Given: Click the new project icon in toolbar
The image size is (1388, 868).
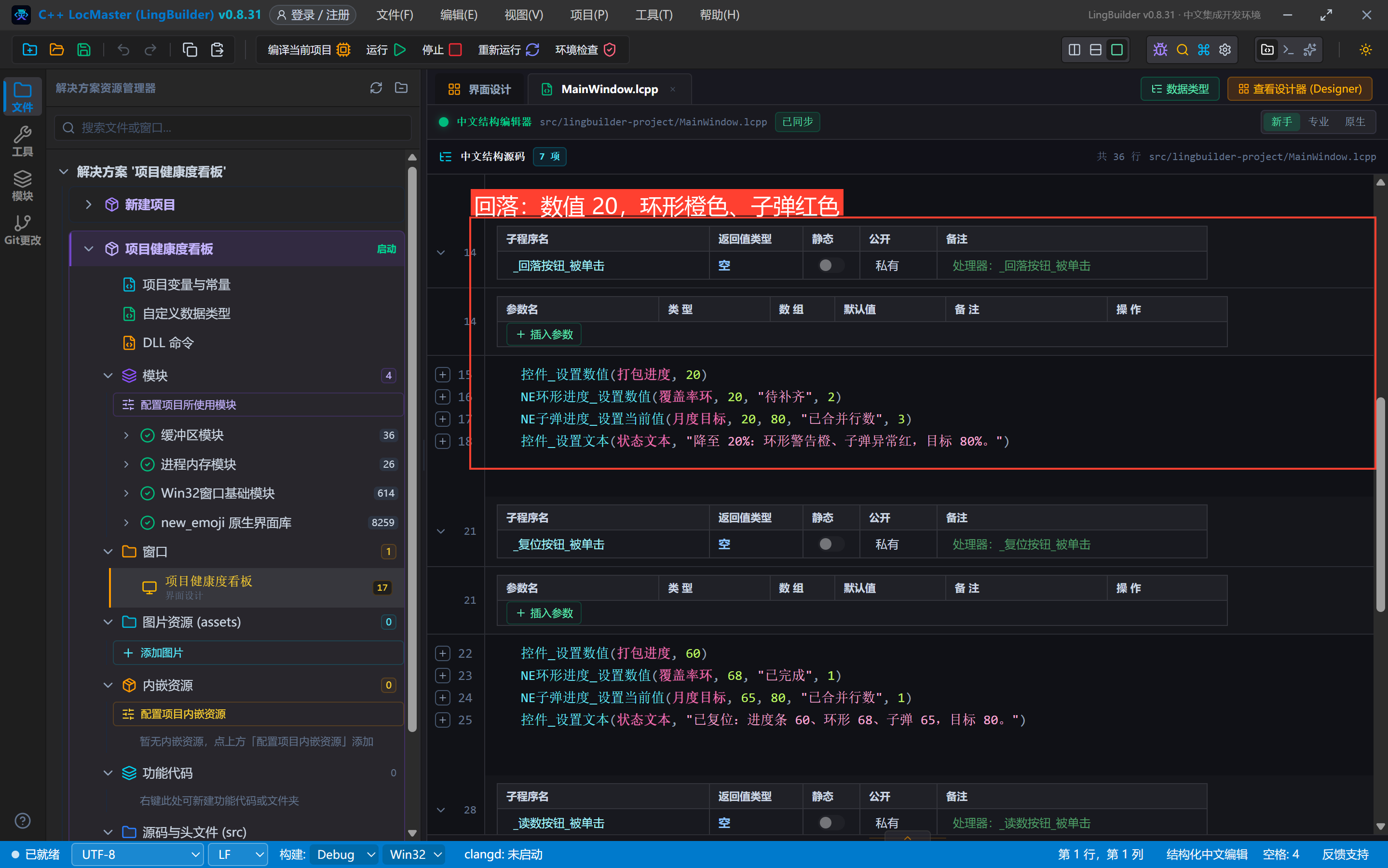Looking at the screenshot, I should [29, 50].
